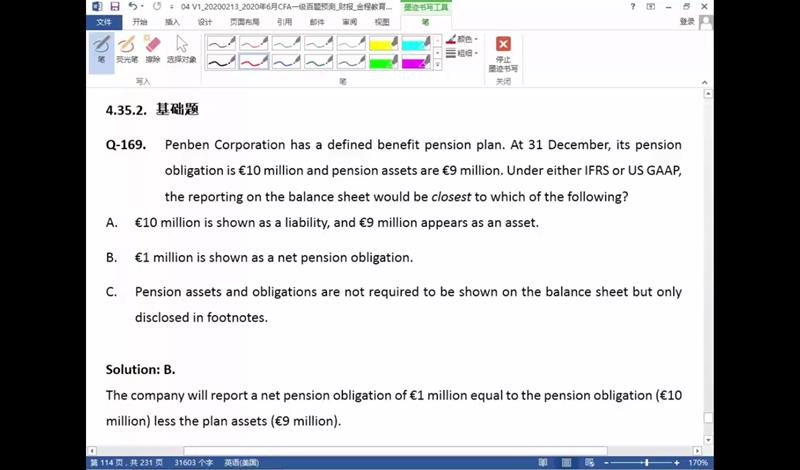Open the pen Color (颜色) dropdown
Image resolution: width=800 pixels, height=470 pixels.
(463, 39)
